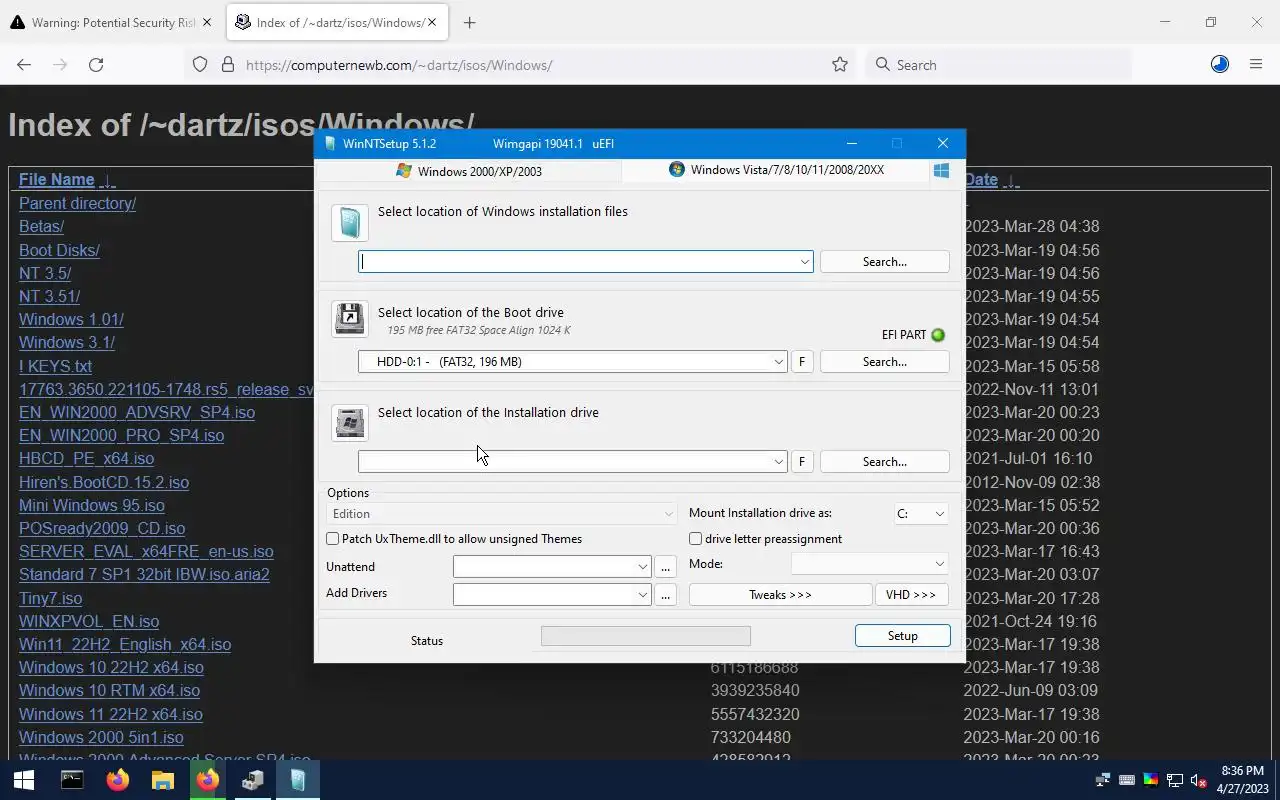Click the shield tracking protection icon

200,65
